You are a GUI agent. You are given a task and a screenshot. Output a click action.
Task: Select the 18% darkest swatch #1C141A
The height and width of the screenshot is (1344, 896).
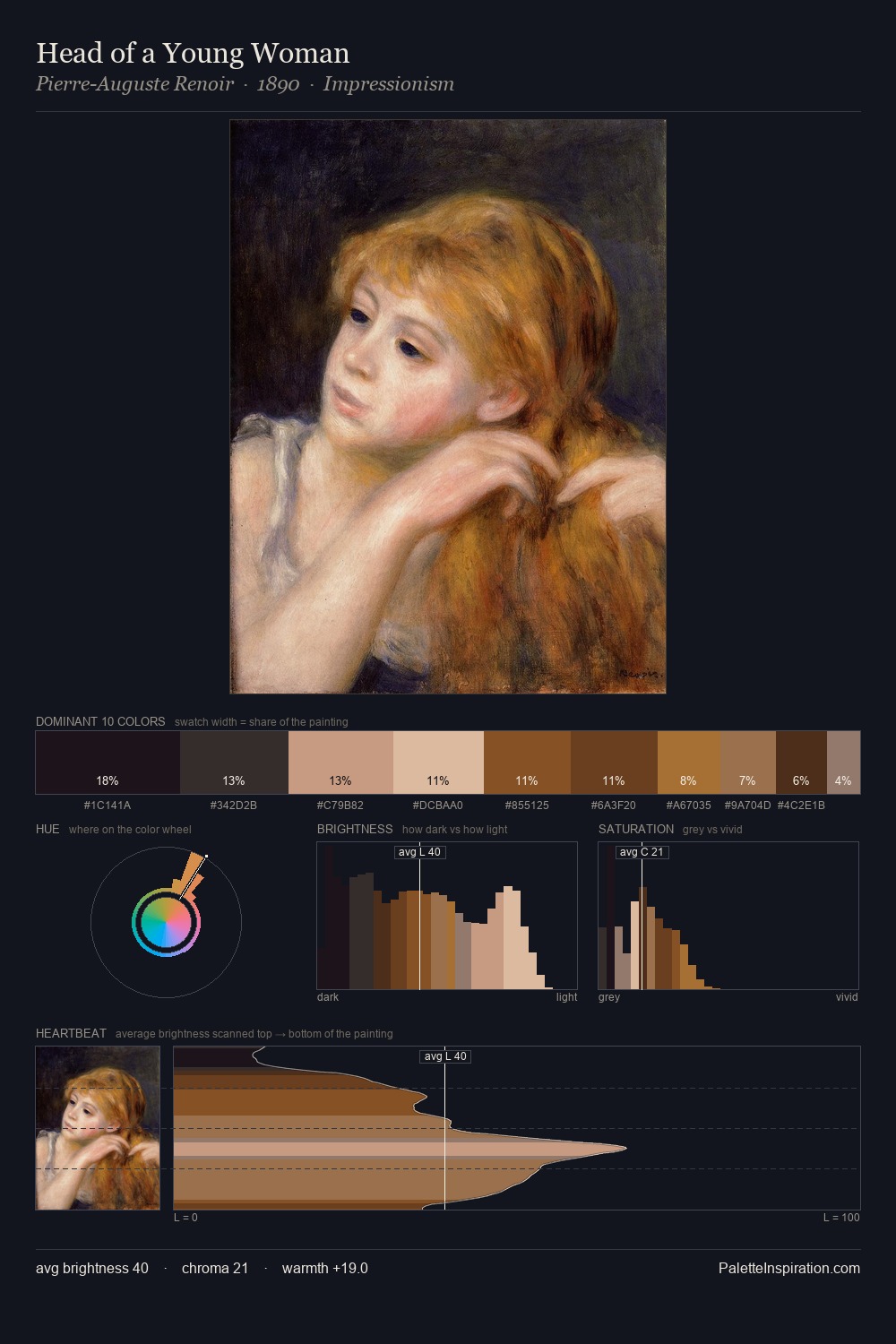tap(108, 762)
